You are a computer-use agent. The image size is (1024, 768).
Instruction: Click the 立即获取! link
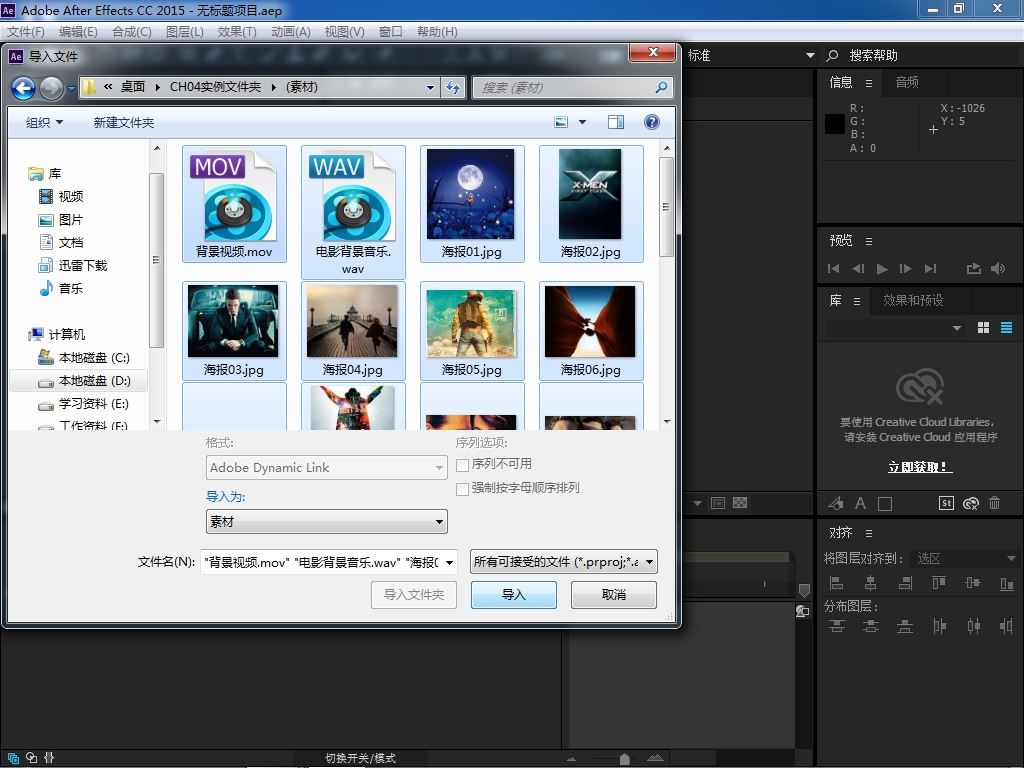pos(920,467)
